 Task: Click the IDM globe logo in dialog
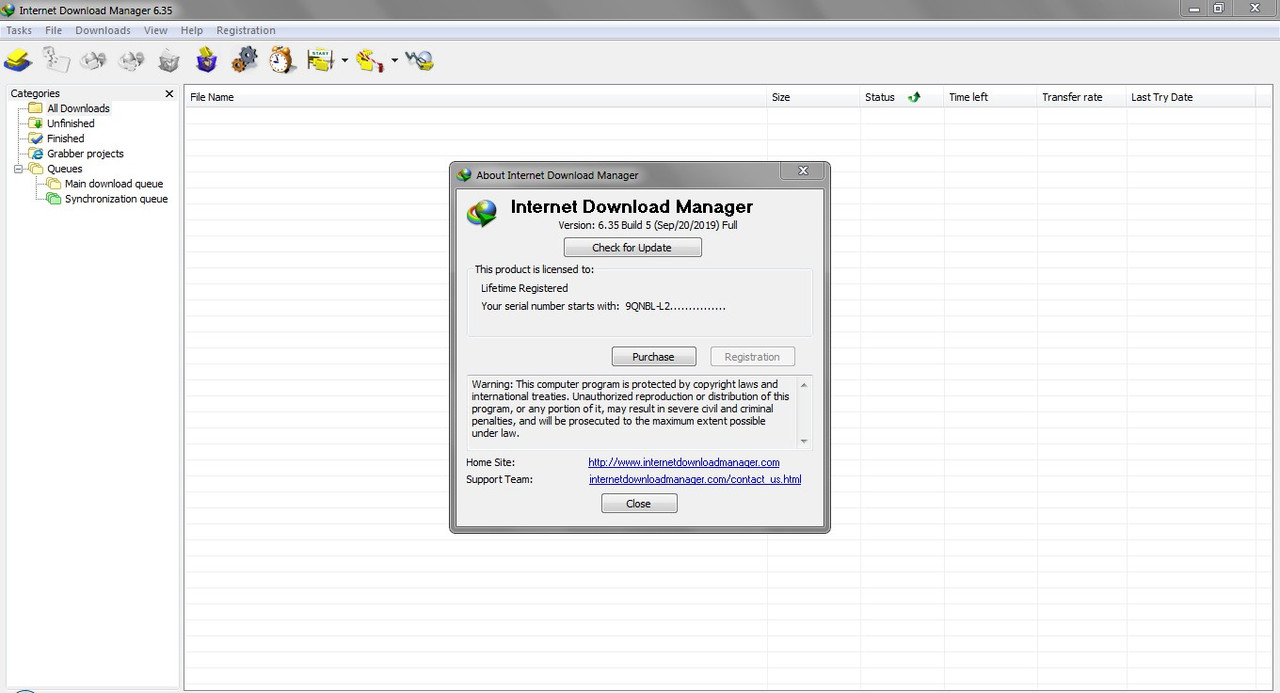tap(483, 212)
